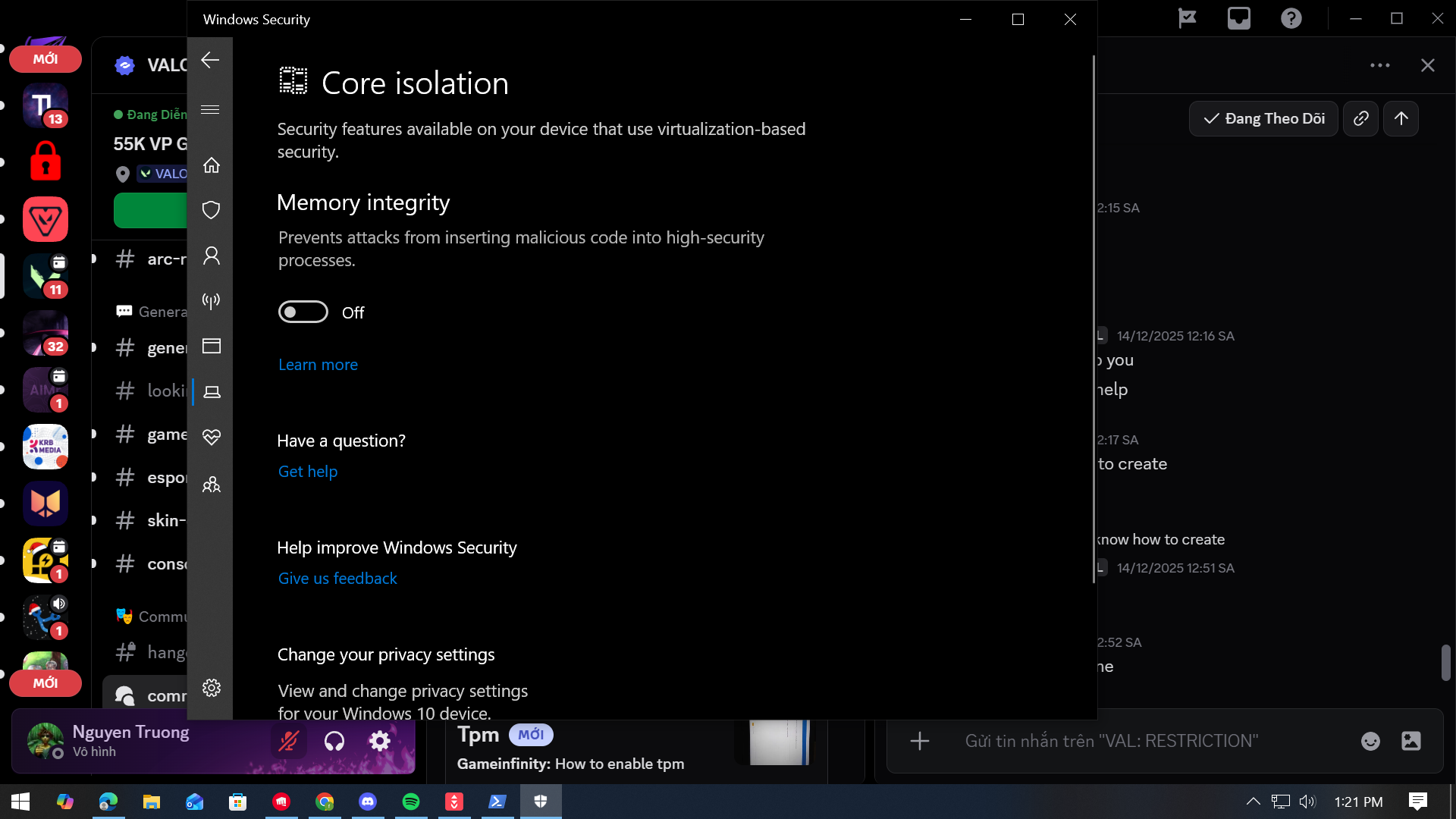Screen dimensions: 1456x819
Task: Open Firewall & network protection icon
Action: [211, 301]
